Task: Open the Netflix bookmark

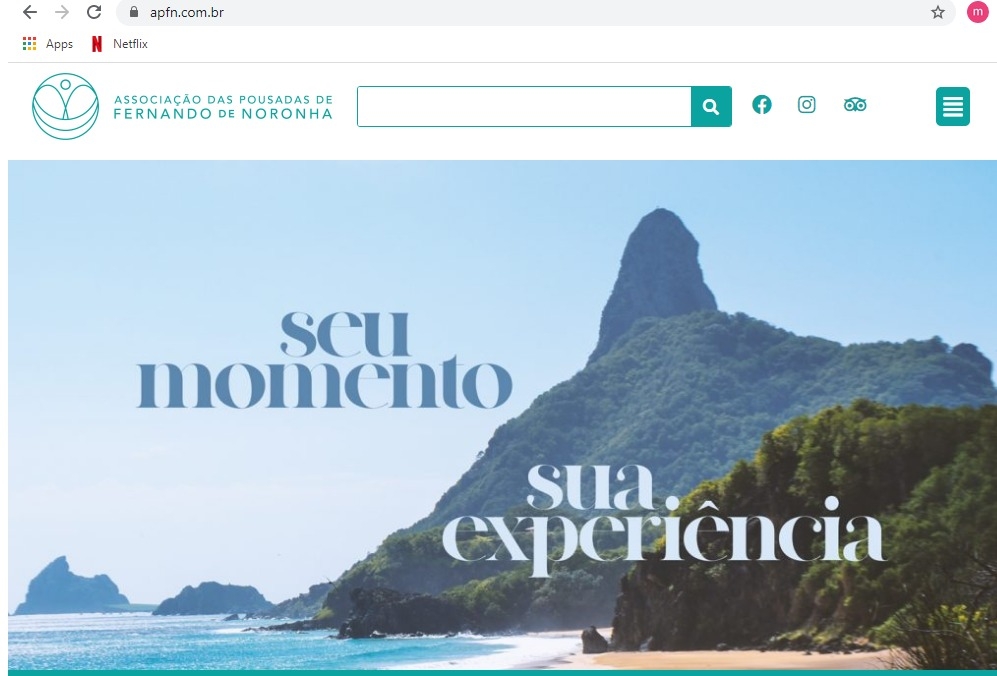Action: pyautogui.click(x=120, y=44)
